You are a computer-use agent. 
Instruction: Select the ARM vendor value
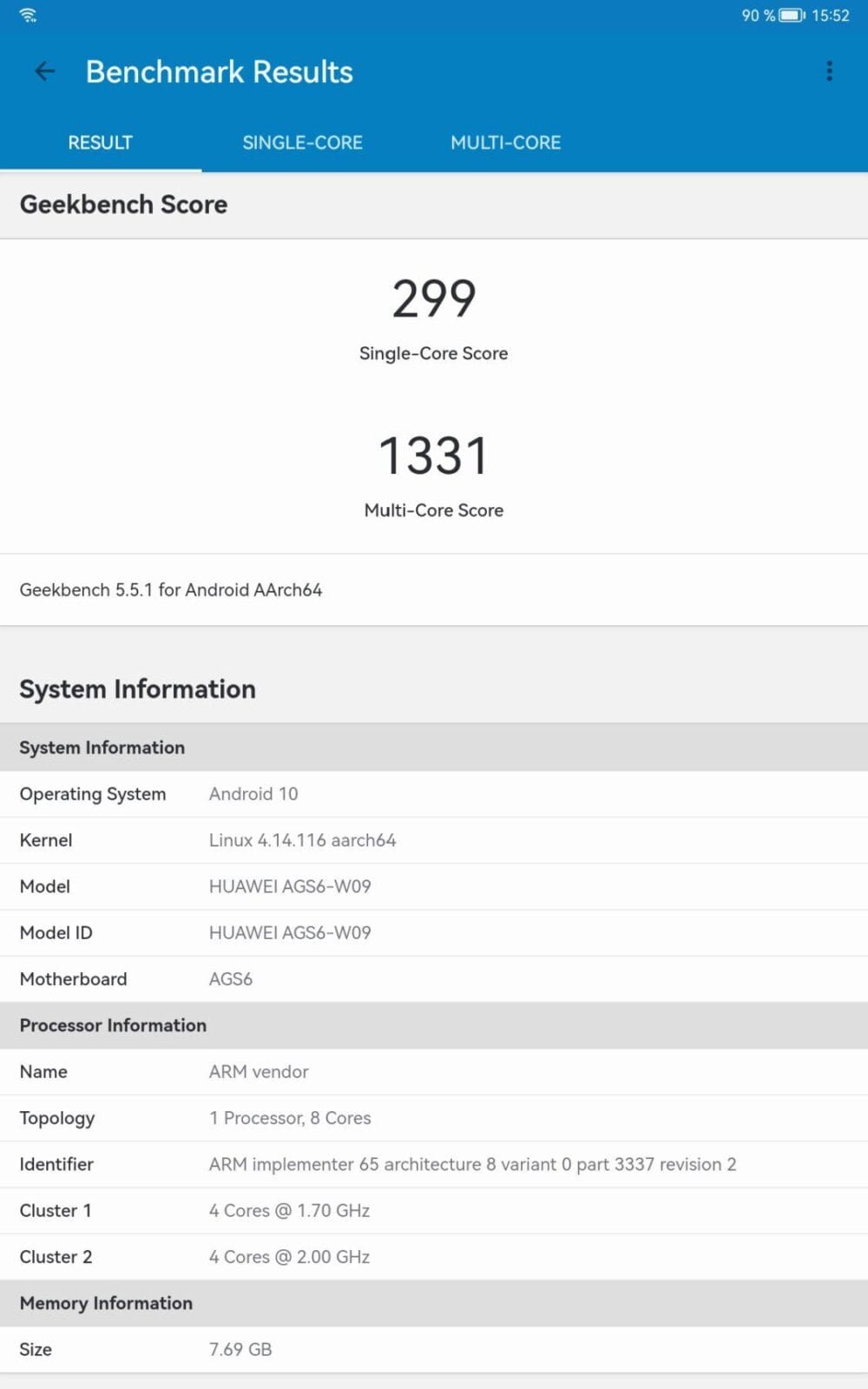259,1071
